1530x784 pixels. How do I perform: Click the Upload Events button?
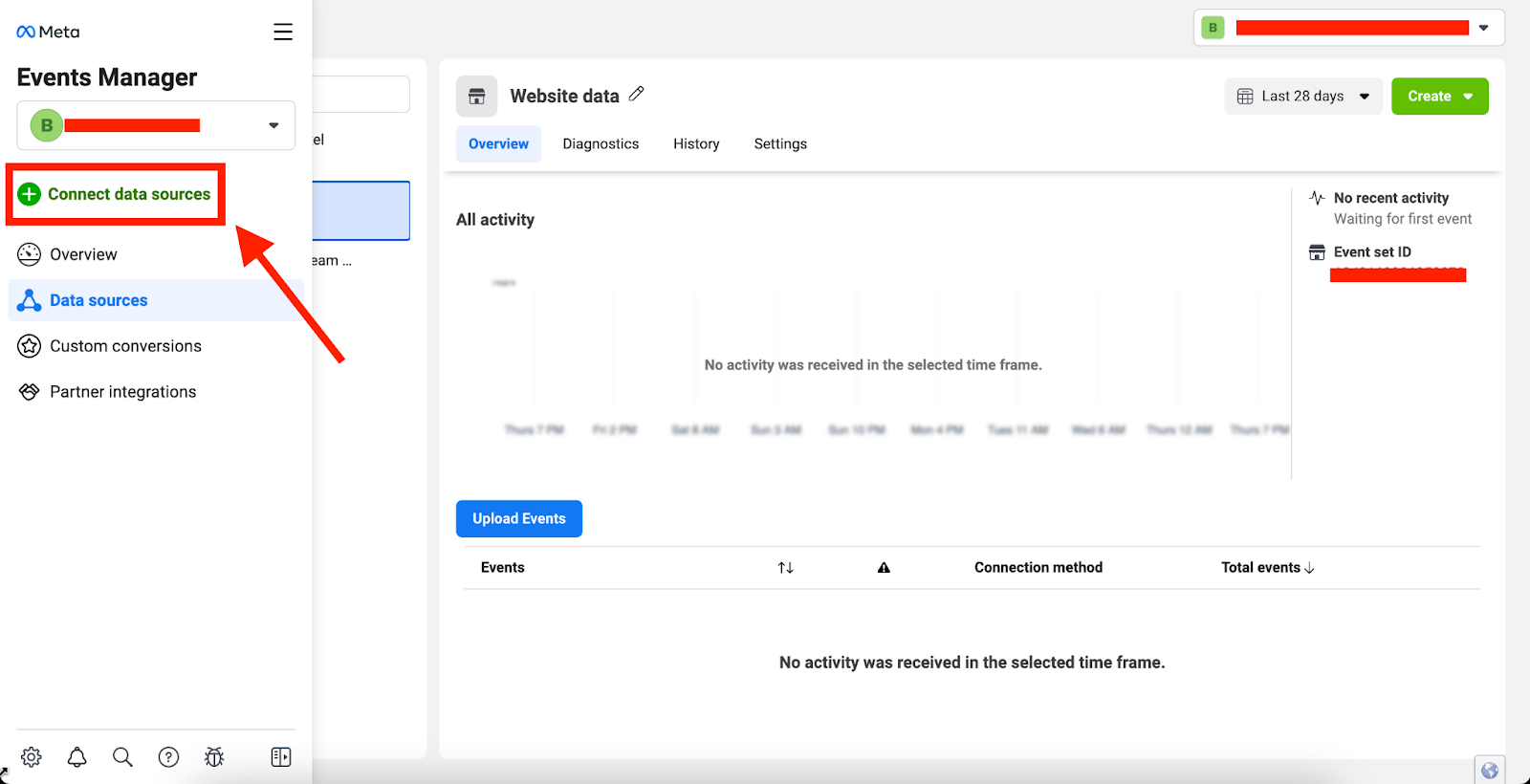pyautogui.click(x=519, y=519)
